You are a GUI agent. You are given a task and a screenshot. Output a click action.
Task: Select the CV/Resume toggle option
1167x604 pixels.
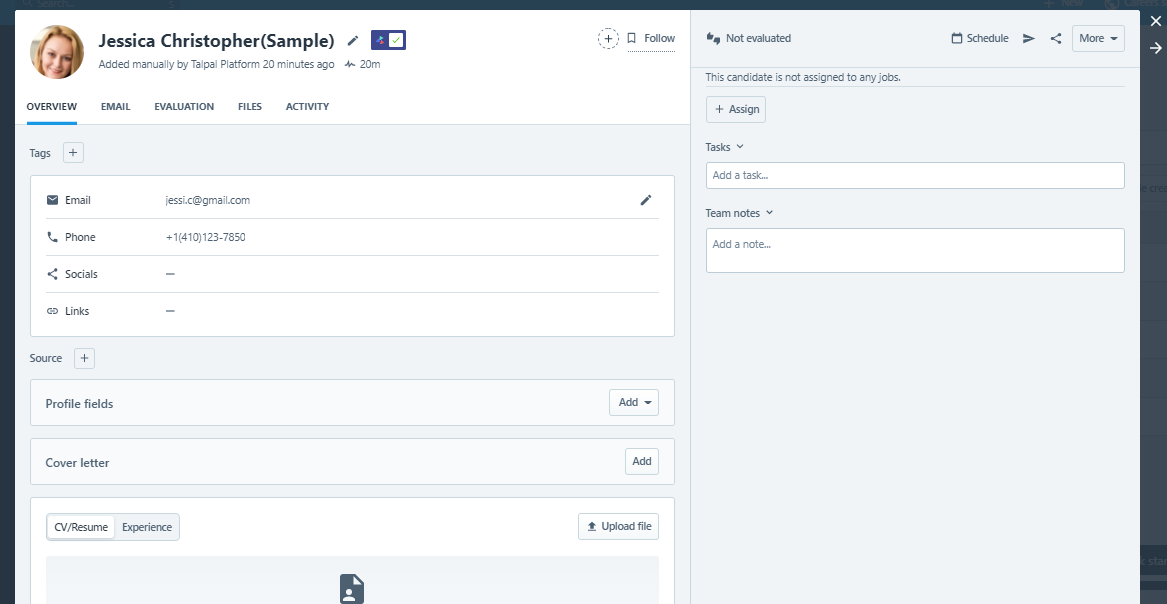click(x=81, y=527)
